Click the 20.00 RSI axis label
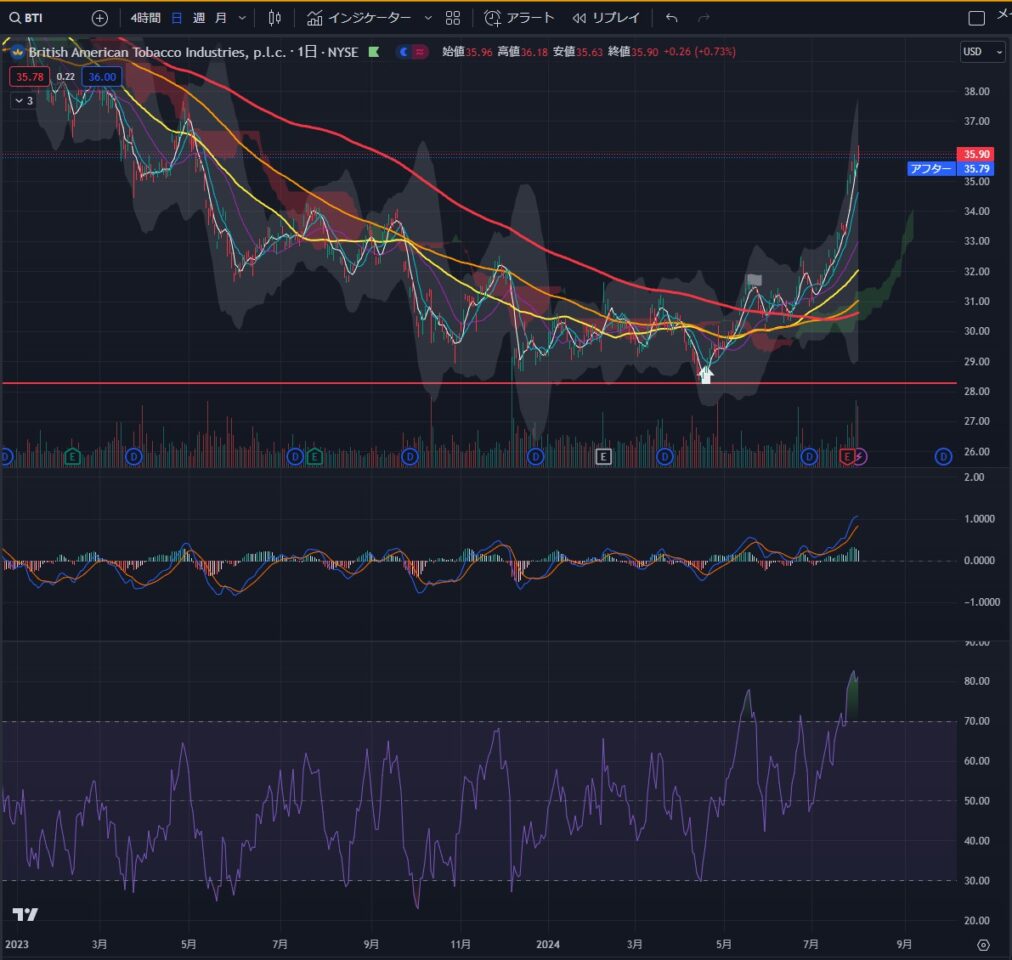 point(977,921)
